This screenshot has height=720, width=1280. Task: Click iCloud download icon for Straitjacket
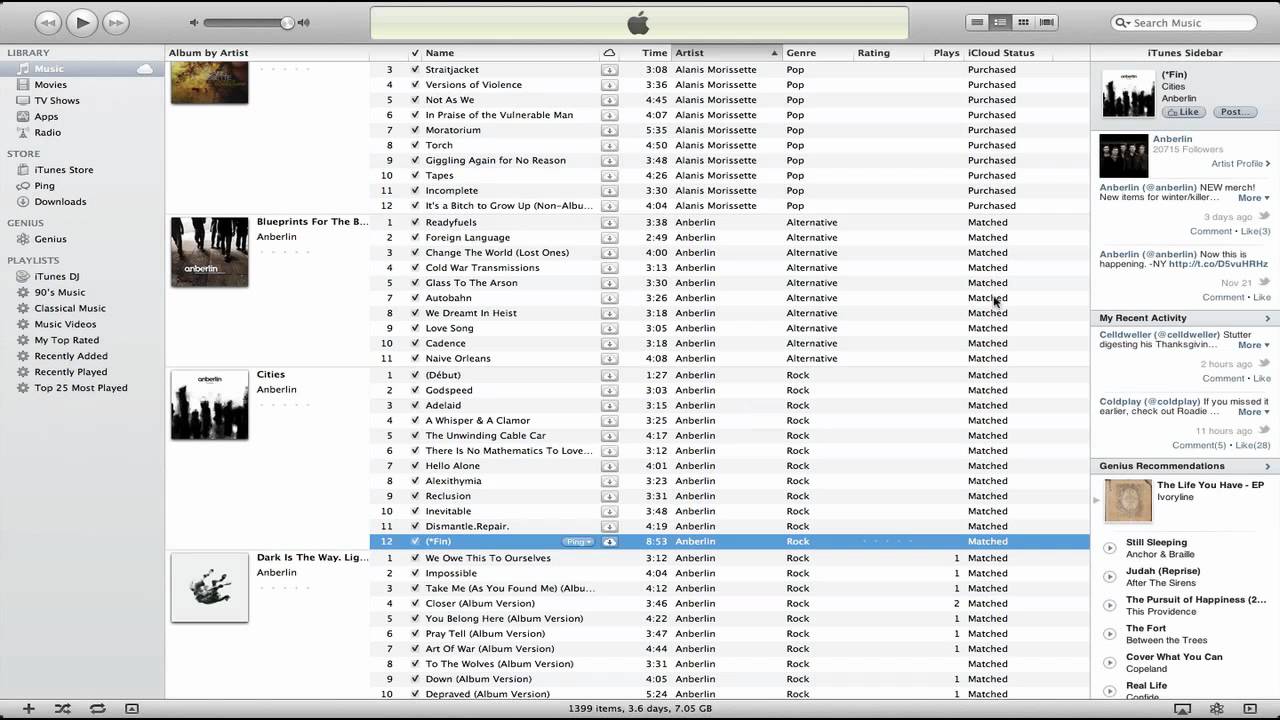(609, 70)
